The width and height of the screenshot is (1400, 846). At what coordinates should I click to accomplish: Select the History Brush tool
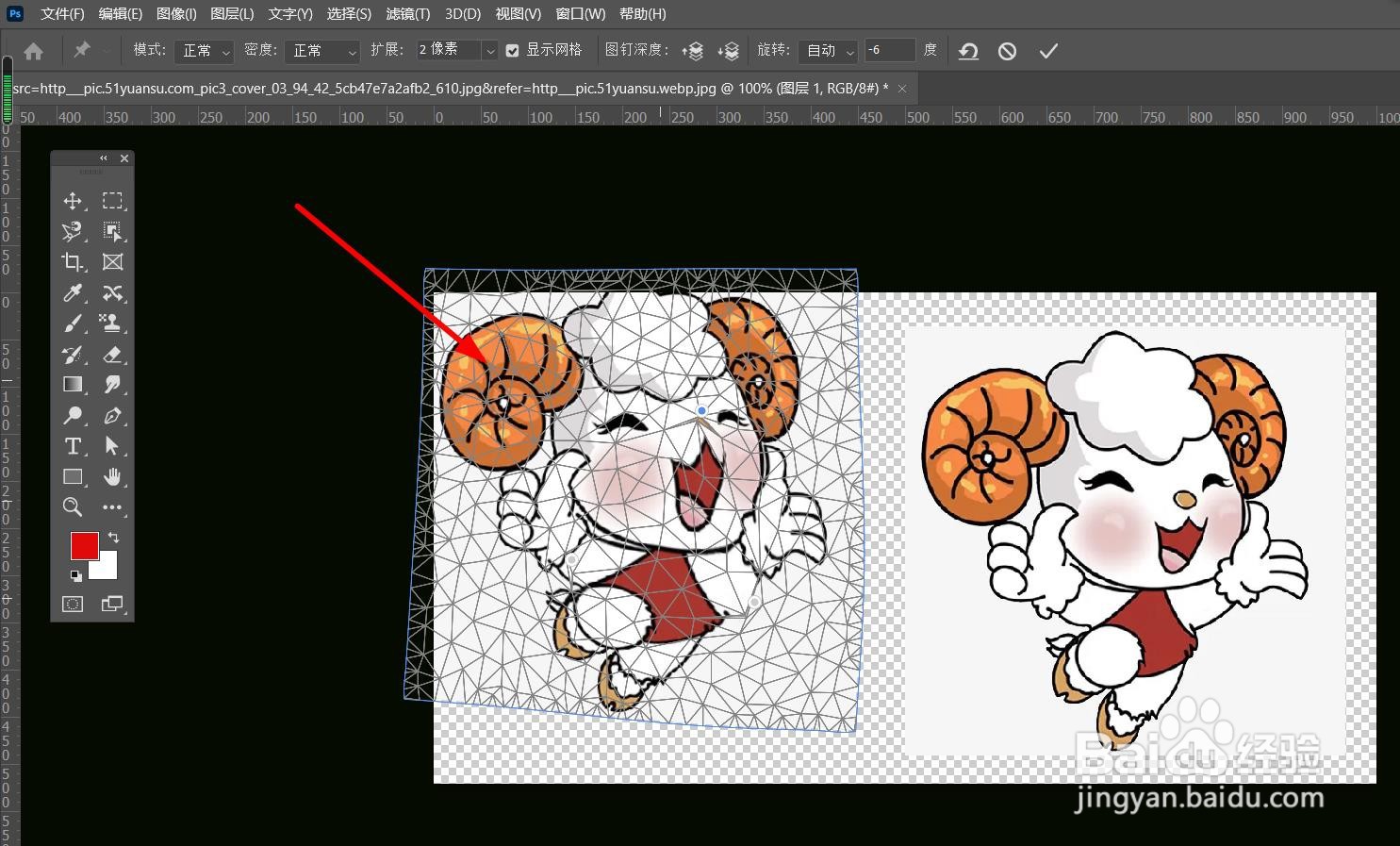[72, 355]
